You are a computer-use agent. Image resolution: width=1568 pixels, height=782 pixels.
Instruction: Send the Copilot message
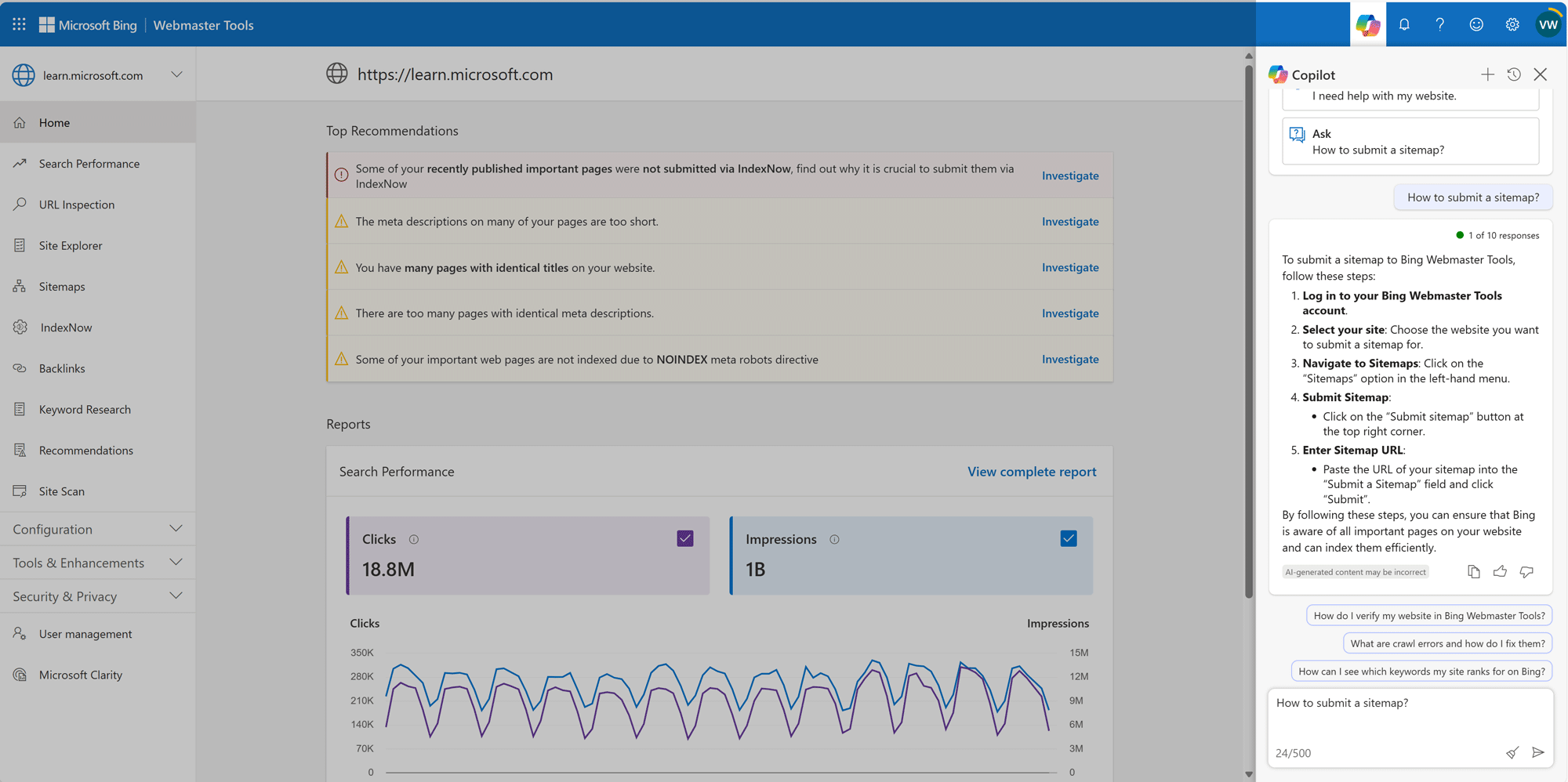1538,752
